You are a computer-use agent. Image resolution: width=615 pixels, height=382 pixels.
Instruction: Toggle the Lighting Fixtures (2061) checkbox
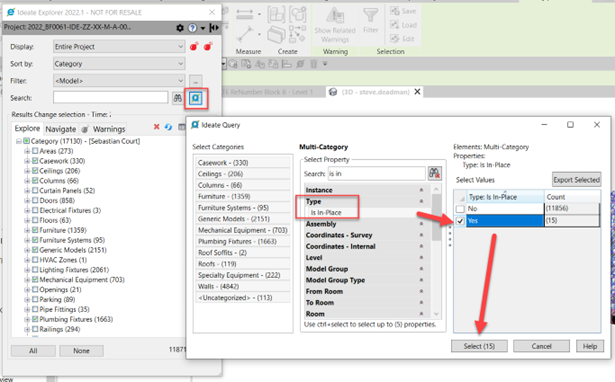(x=35, y=269)
